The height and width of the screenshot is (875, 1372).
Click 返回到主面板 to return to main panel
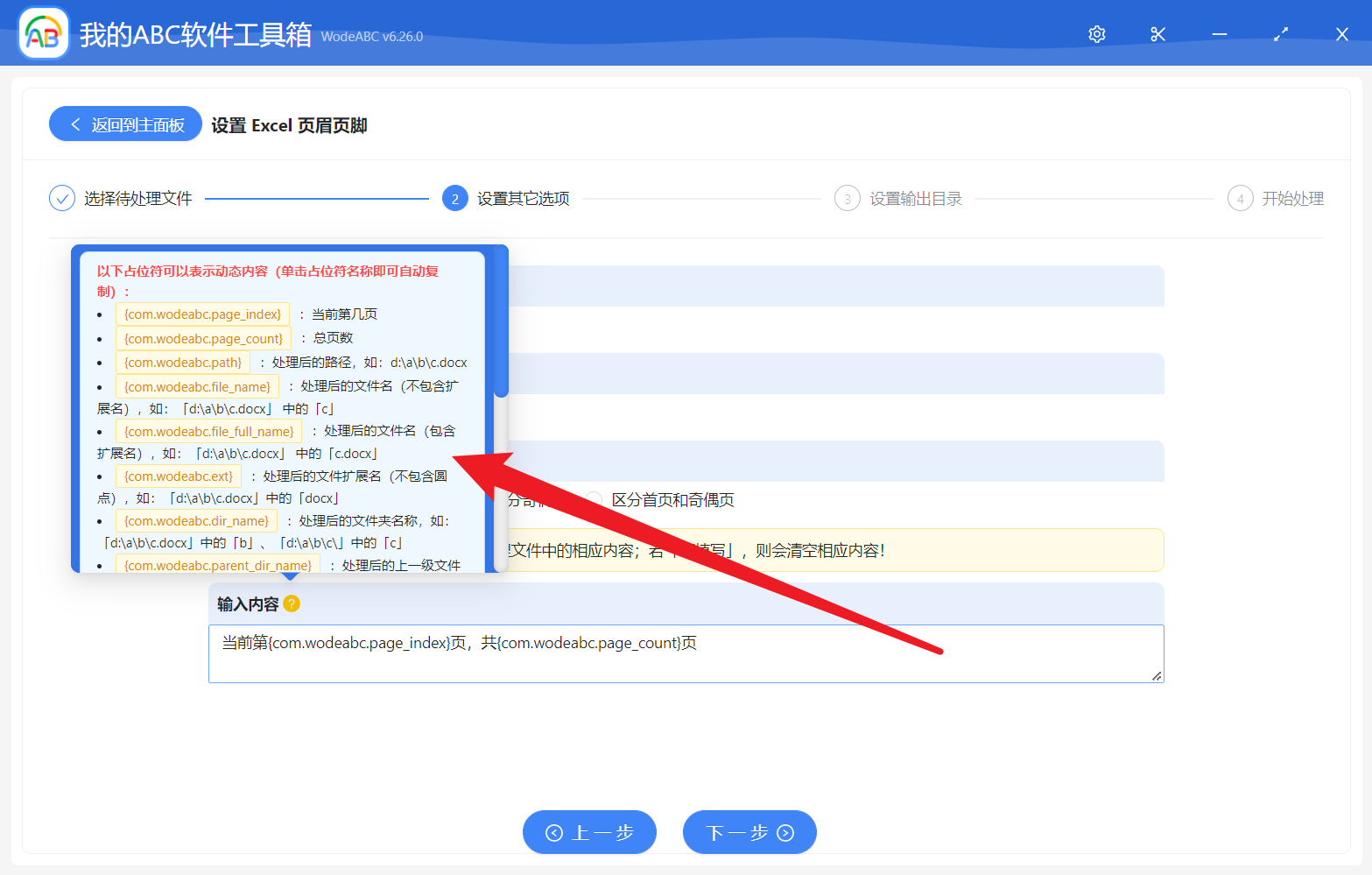click(125, 123)
